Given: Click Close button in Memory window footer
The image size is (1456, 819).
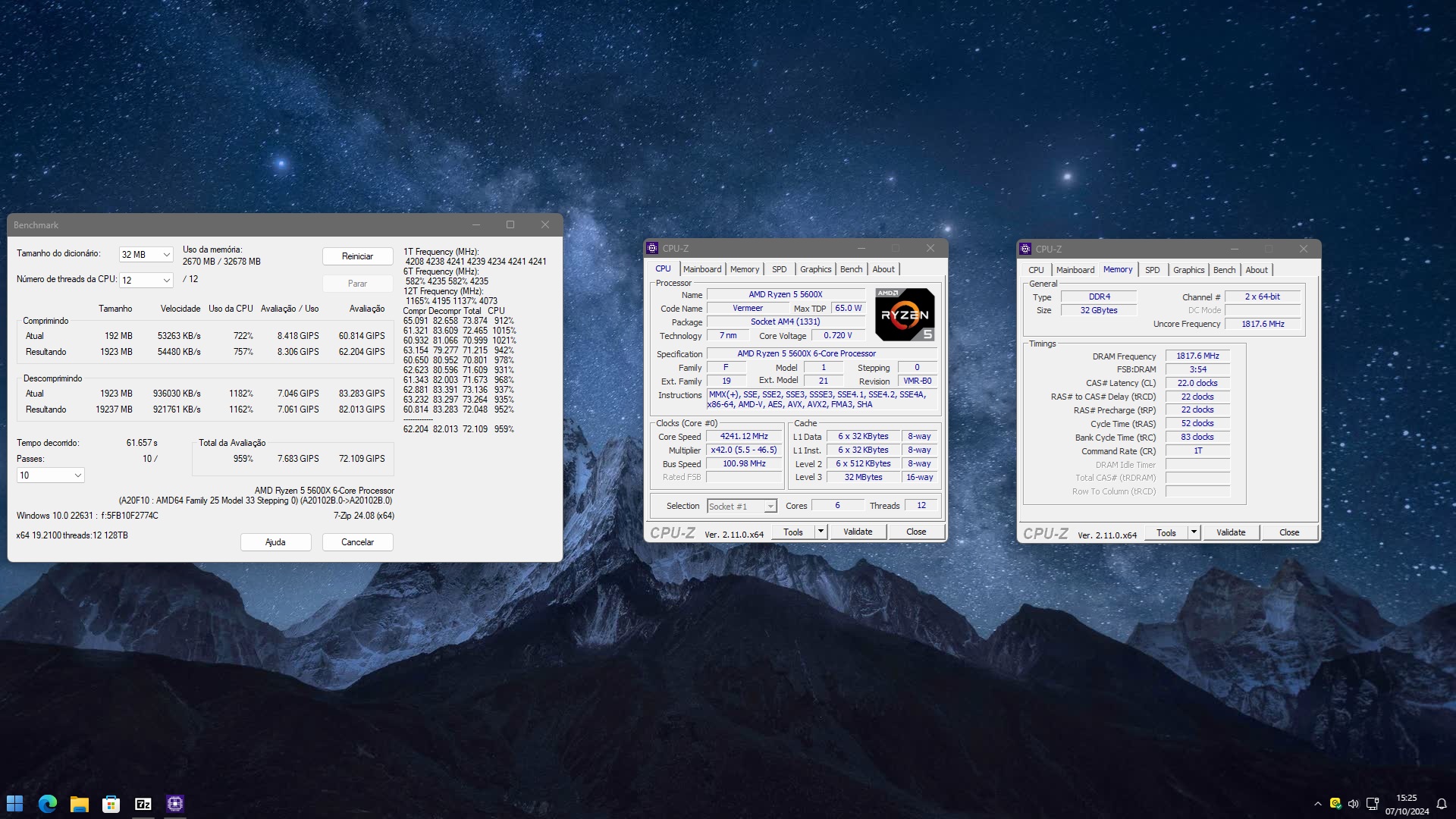Looking at the screenshot, I should tap(1289, 532).
